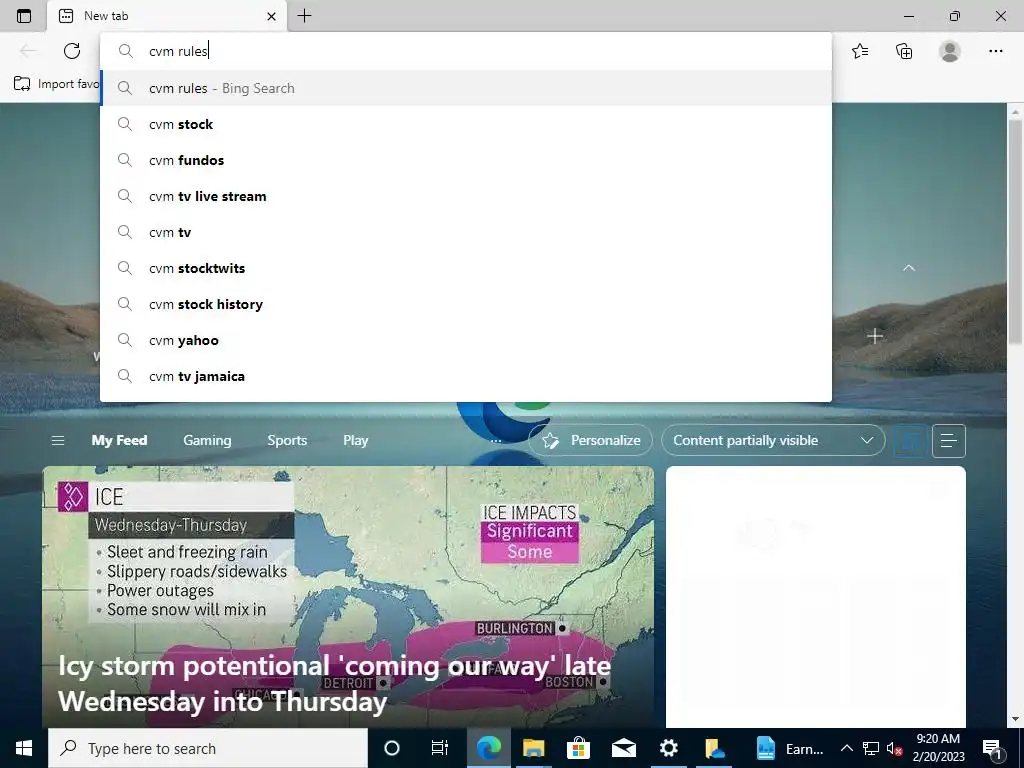Show hidden system tray icons
The height and width of the screenshot is (768, 1024).
click(846, 748)
